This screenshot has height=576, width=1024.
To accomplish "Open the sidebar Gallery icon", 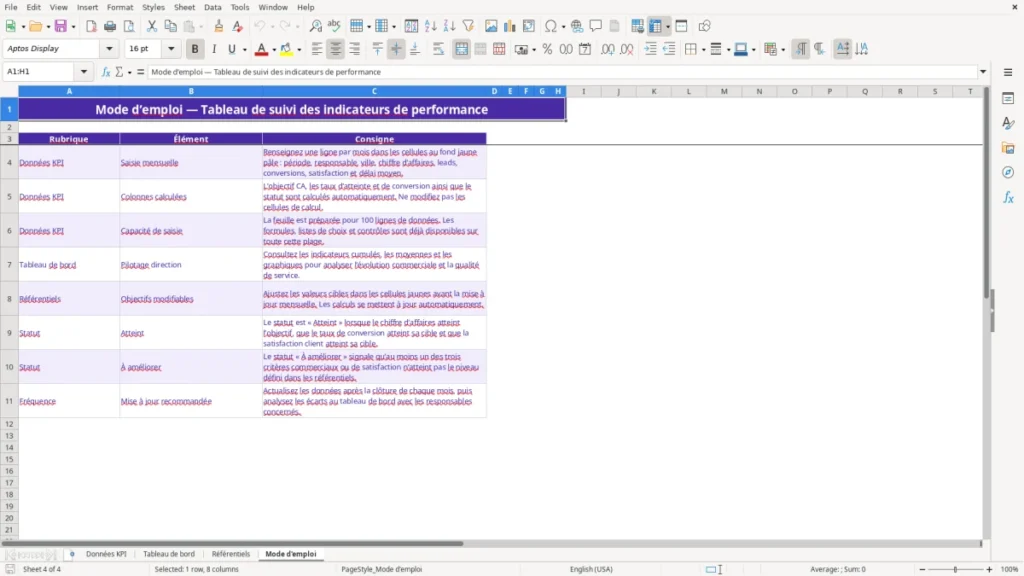I will 1008,148.
